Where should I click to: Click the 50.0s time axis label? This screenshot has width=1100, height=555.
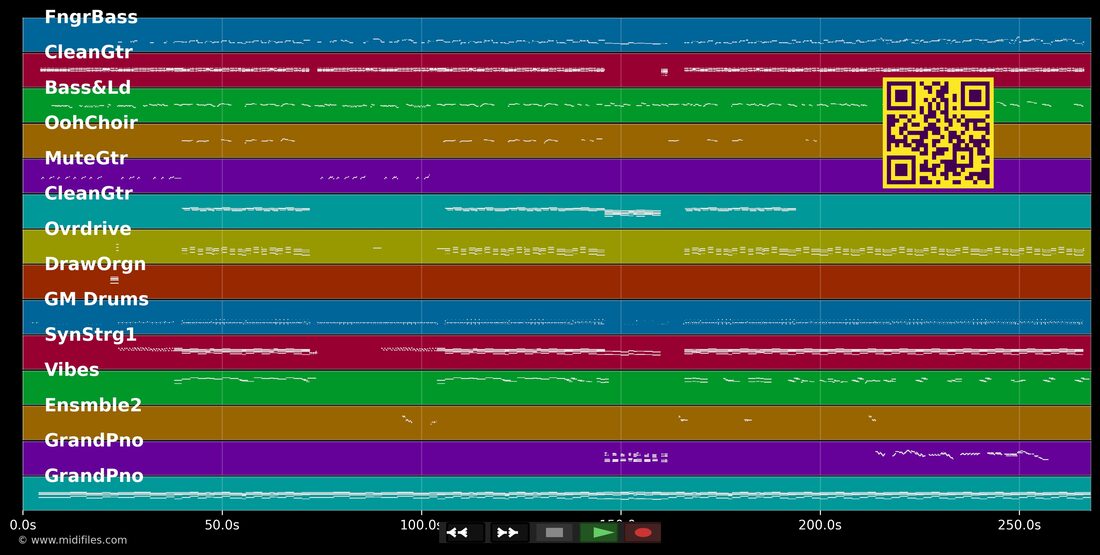click(x=222, y=524)
